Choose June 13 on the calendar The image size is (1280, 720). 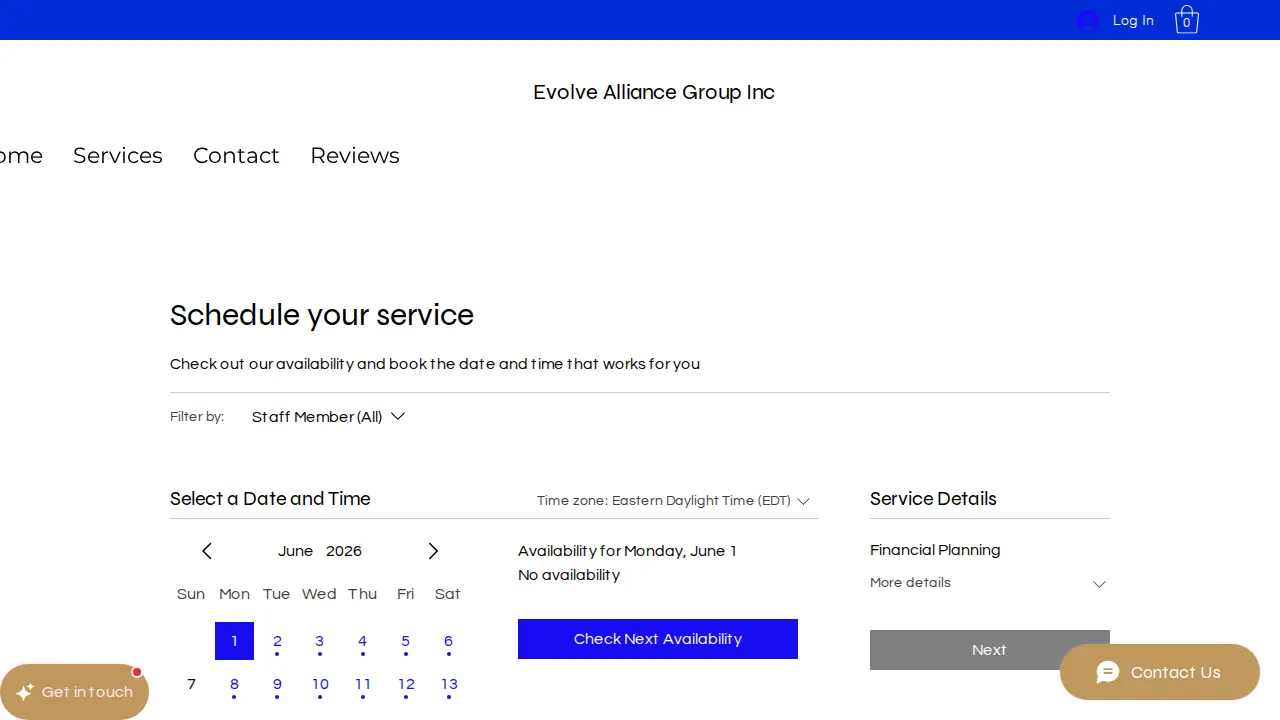point(449,685)
